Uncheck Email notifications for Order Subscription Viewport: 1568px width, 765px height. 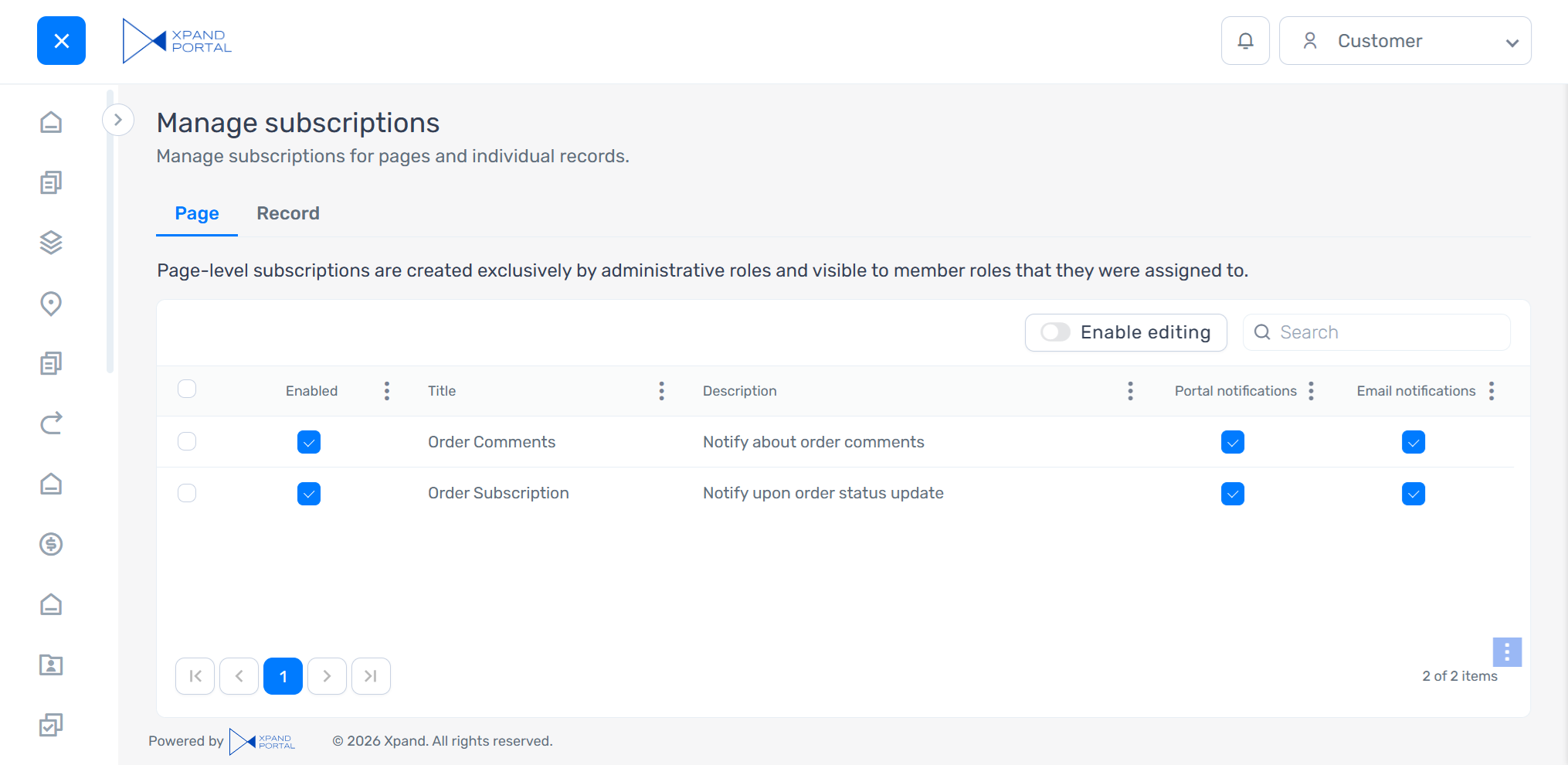click(1413, 494)
